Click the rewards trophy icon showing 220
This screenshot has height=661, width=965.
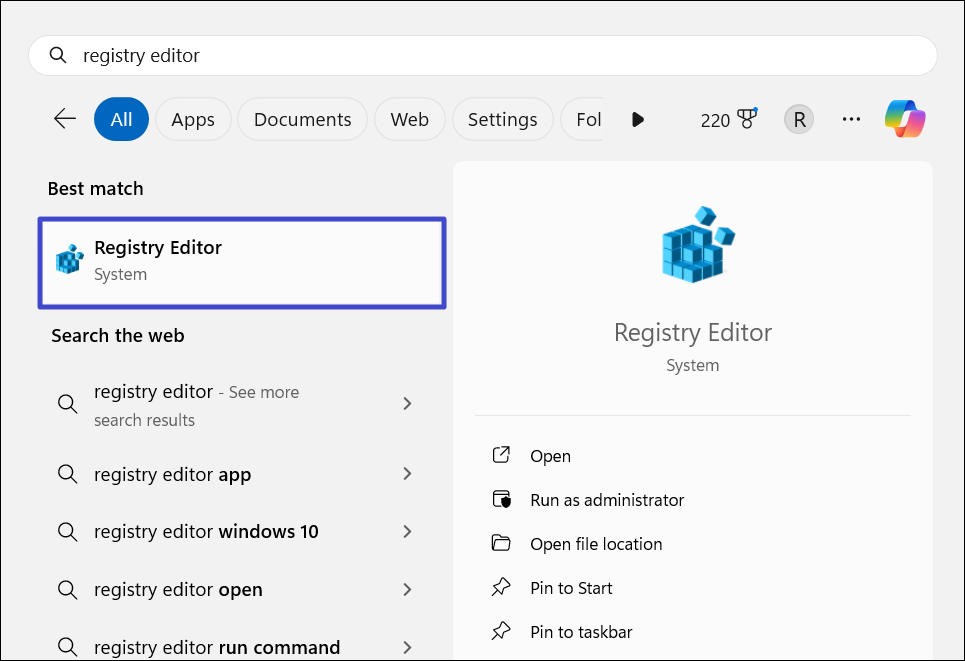click(746, 119)
